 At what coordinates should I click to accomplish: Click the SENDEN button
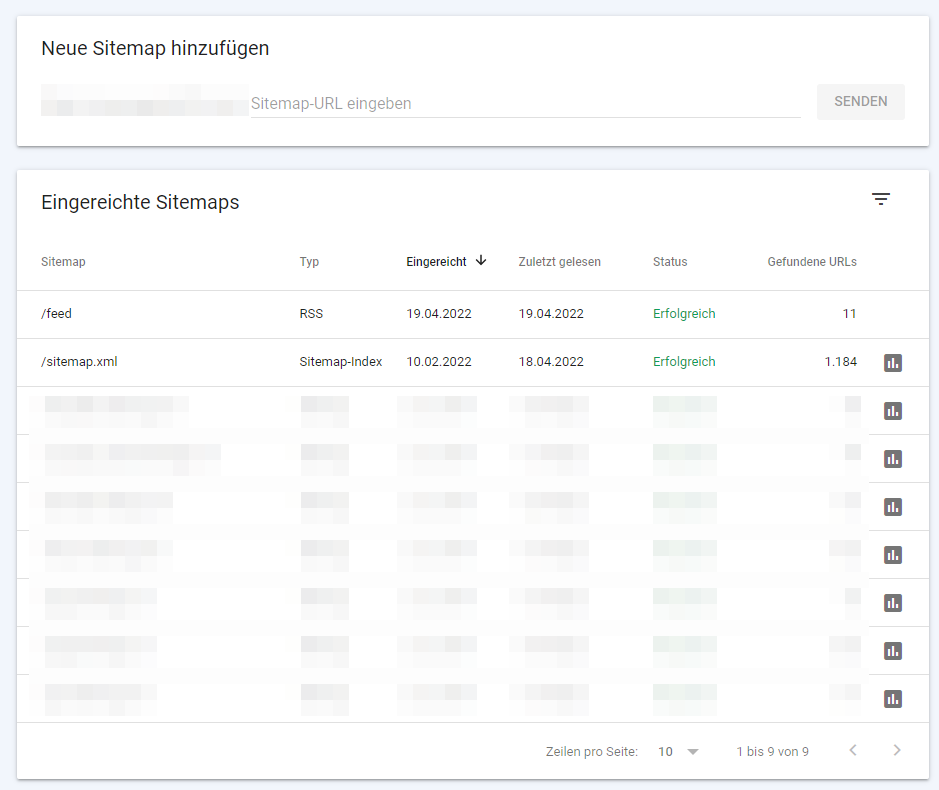(x=860, y=101)
